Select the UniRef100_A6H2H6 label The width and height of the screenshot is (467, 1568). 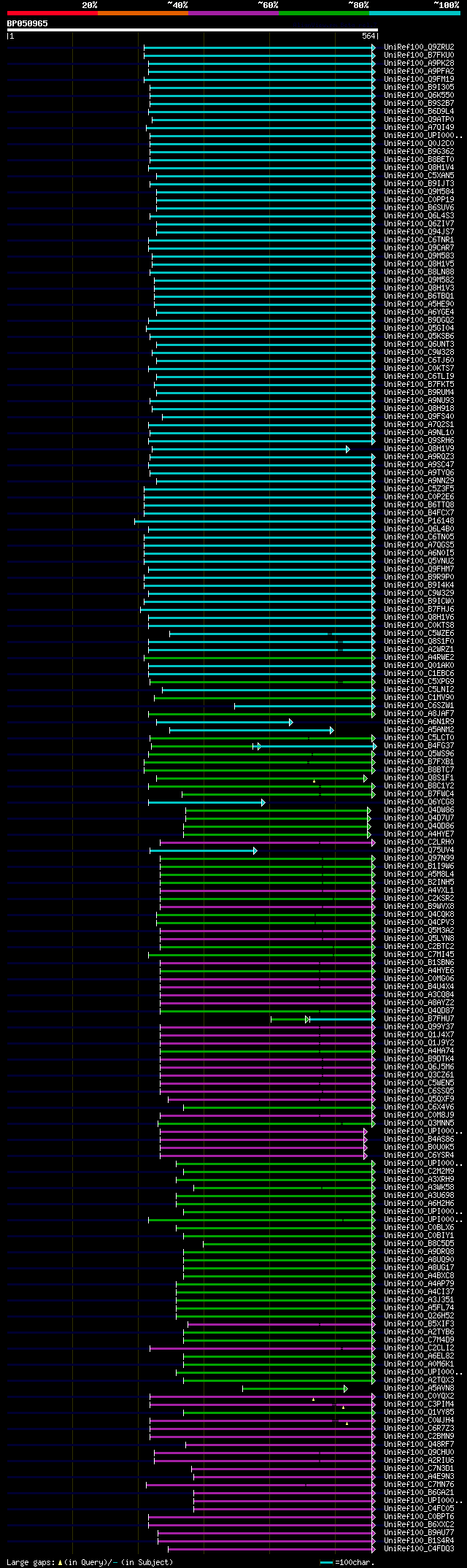pos(419,1203)
